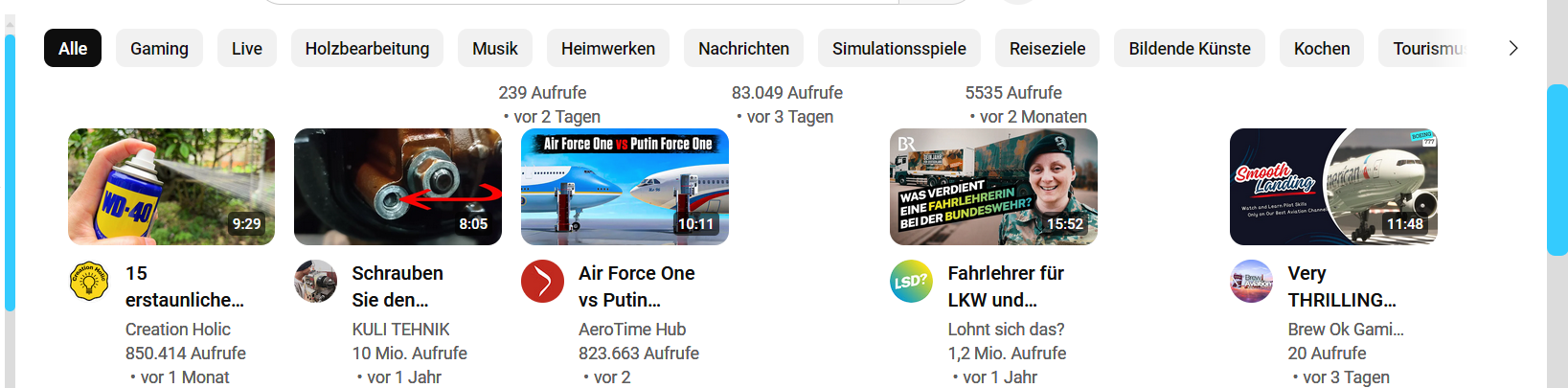Select the Simulationsspiele chip
Screen dimensions: 1568x388
(899, 48)
